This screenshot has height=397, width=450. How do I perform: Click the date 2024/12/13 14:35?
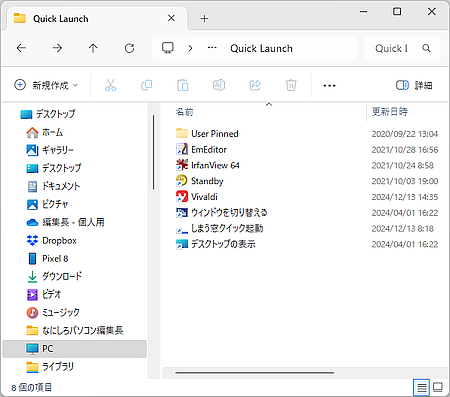pyautogui.click(x=405, y=197)
